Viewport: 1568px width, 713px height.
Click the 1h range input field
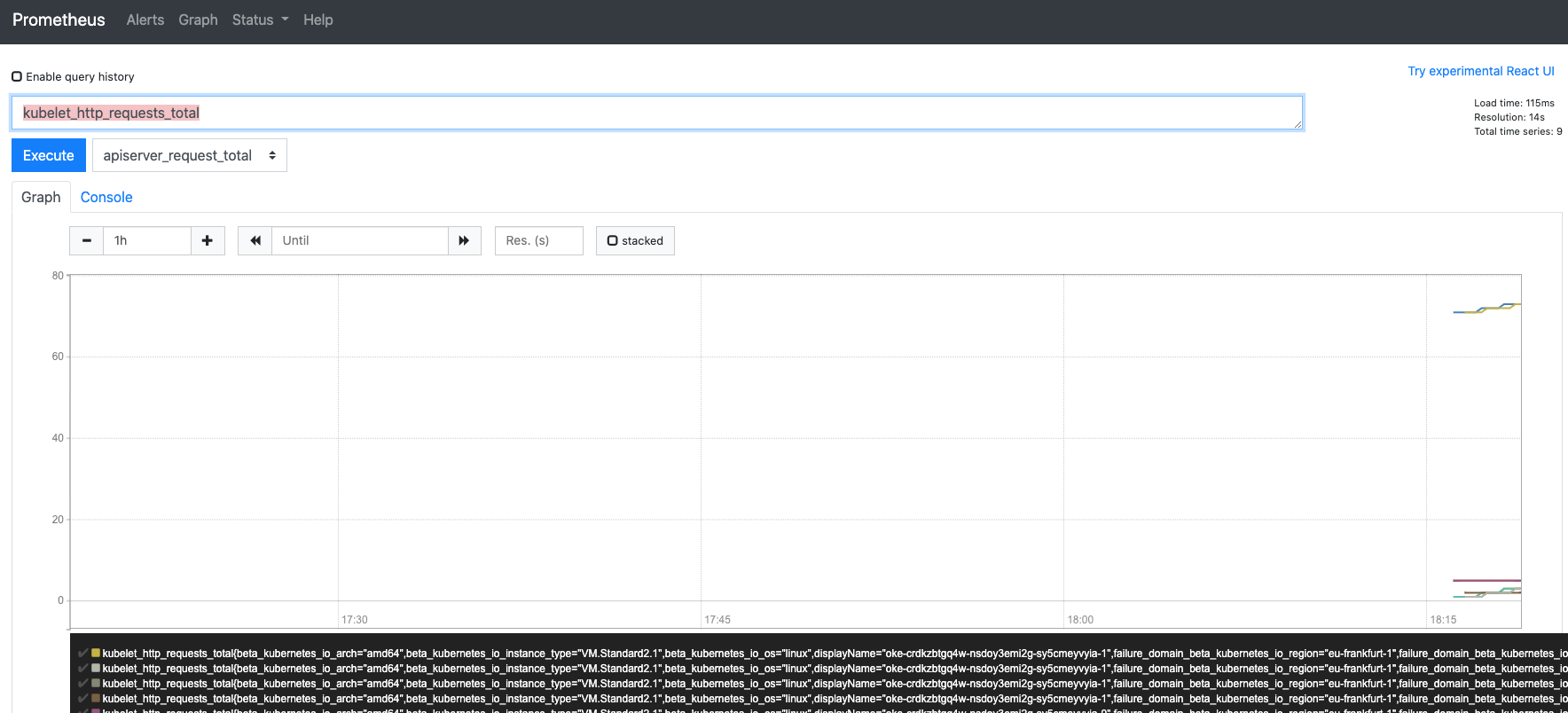coord(147,240)
